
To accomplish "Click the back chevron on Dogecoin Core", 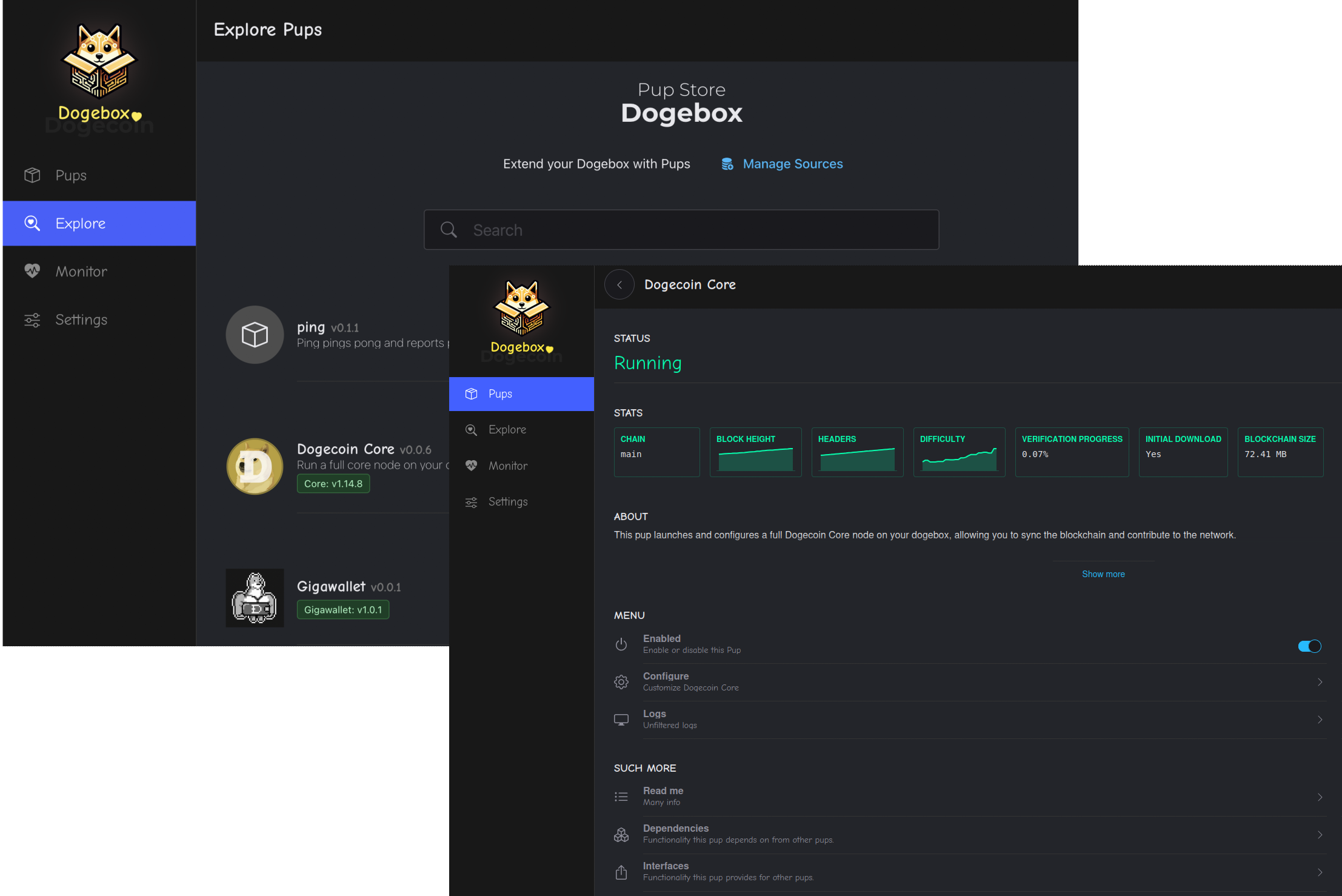I will click(619, 284).
